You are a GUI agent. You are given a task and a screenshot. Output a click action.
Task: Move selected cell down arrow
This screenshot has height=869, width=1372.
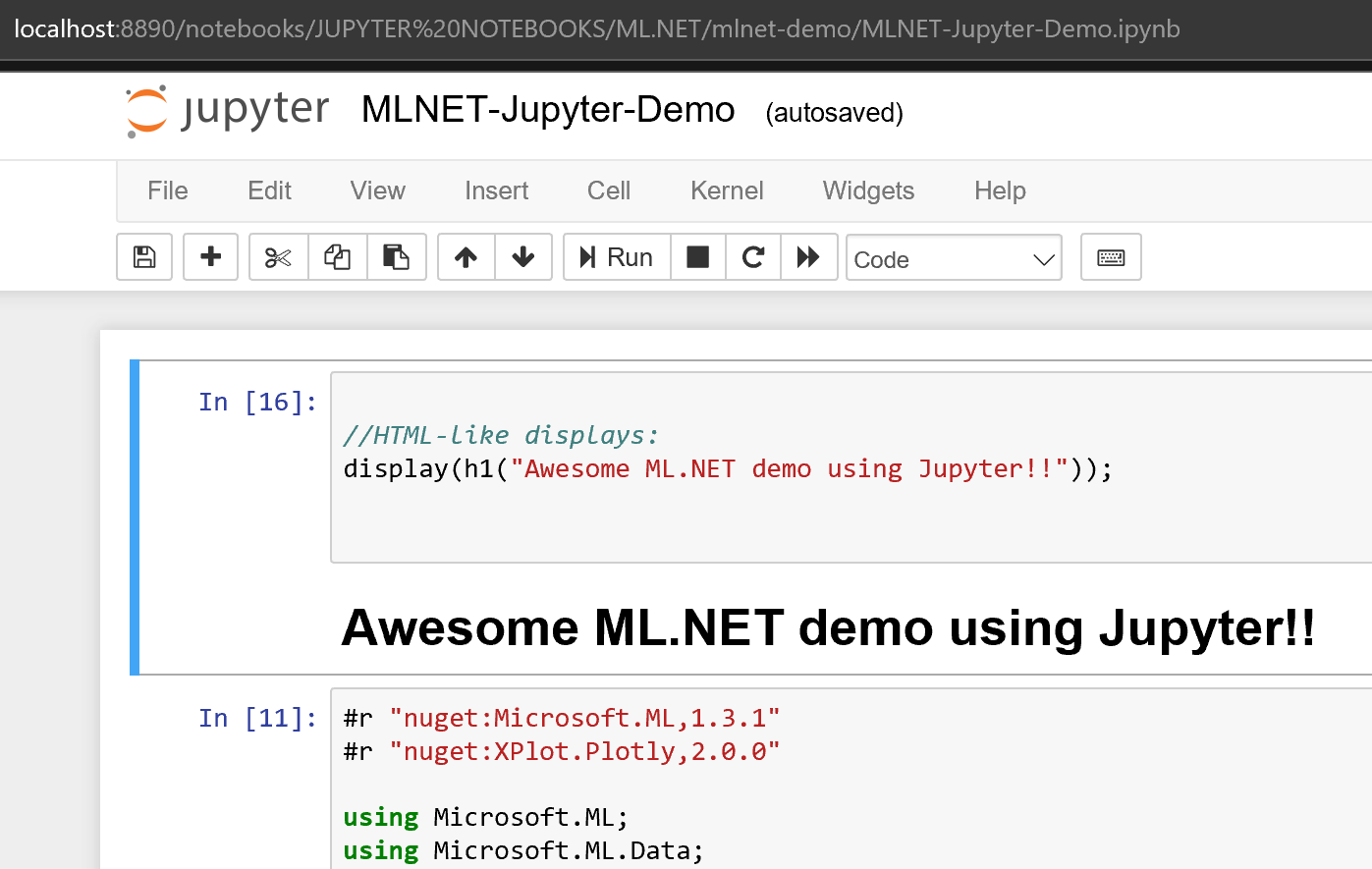(x=523, y=257)
